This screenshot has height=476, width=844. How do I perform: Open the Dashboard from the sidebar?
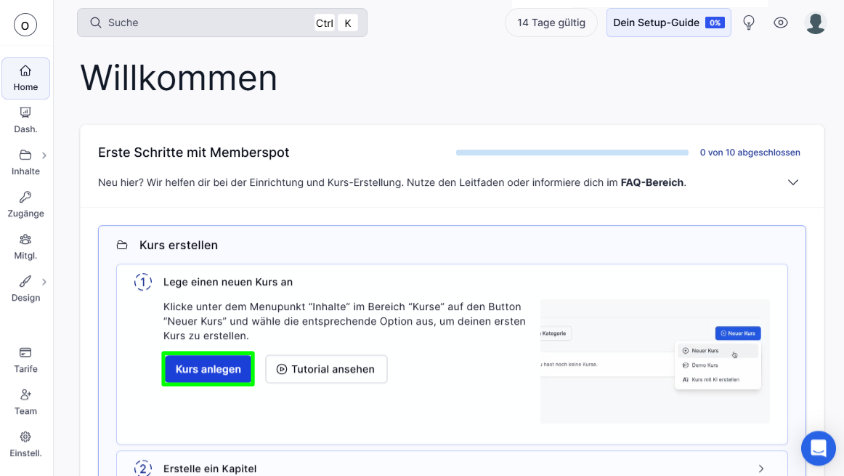25,120
